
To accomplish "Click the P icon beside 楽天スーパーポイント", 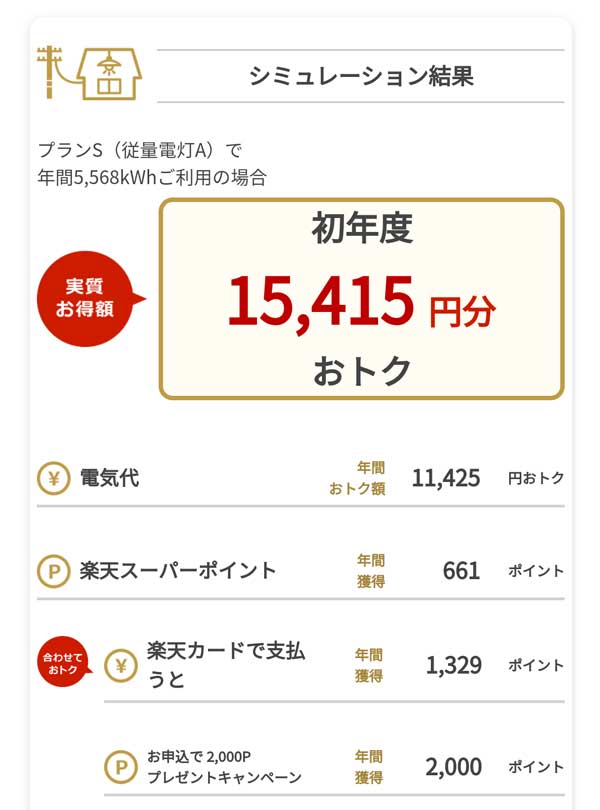I will tap(53, 571).
